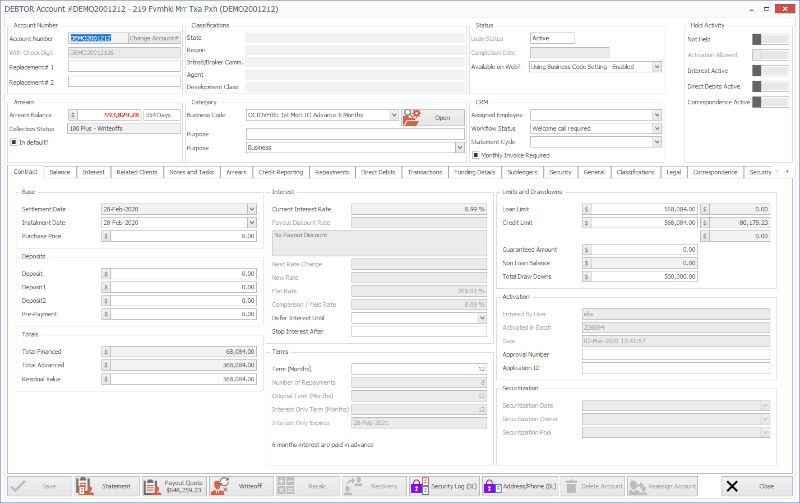Toggle Direct Debits Active switch

click(770, 86)
